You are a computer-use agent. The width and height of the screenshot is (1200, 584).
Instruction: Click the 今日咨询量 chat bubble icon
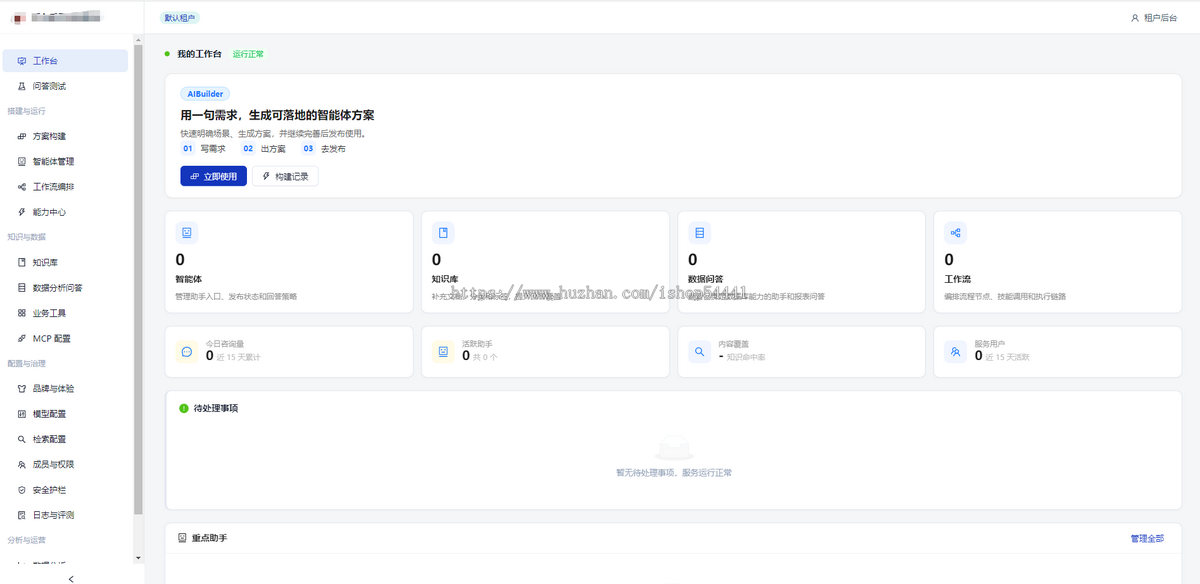pyautogui.click(x=187, y=352)
